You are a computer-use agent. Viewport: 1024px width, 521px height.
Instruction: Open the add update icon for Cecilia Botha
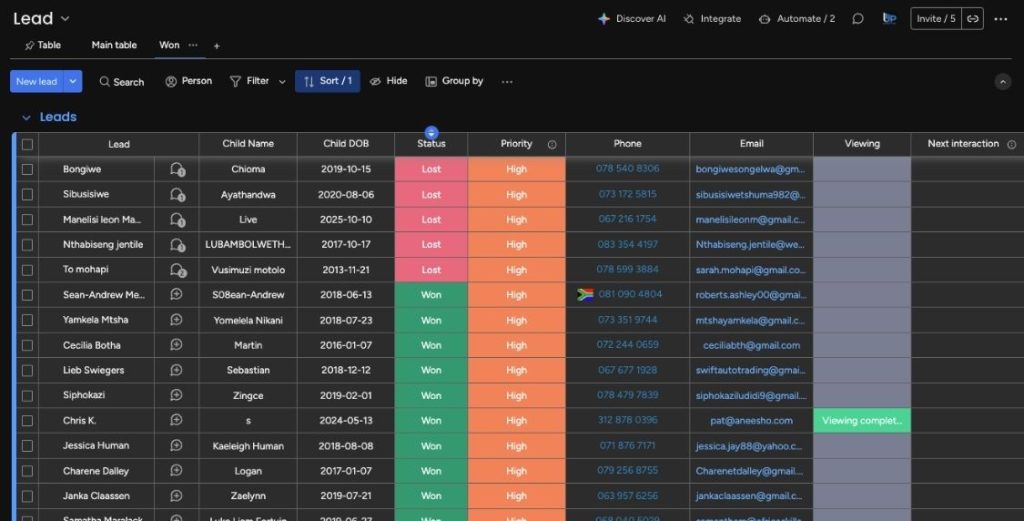(177, 345)
